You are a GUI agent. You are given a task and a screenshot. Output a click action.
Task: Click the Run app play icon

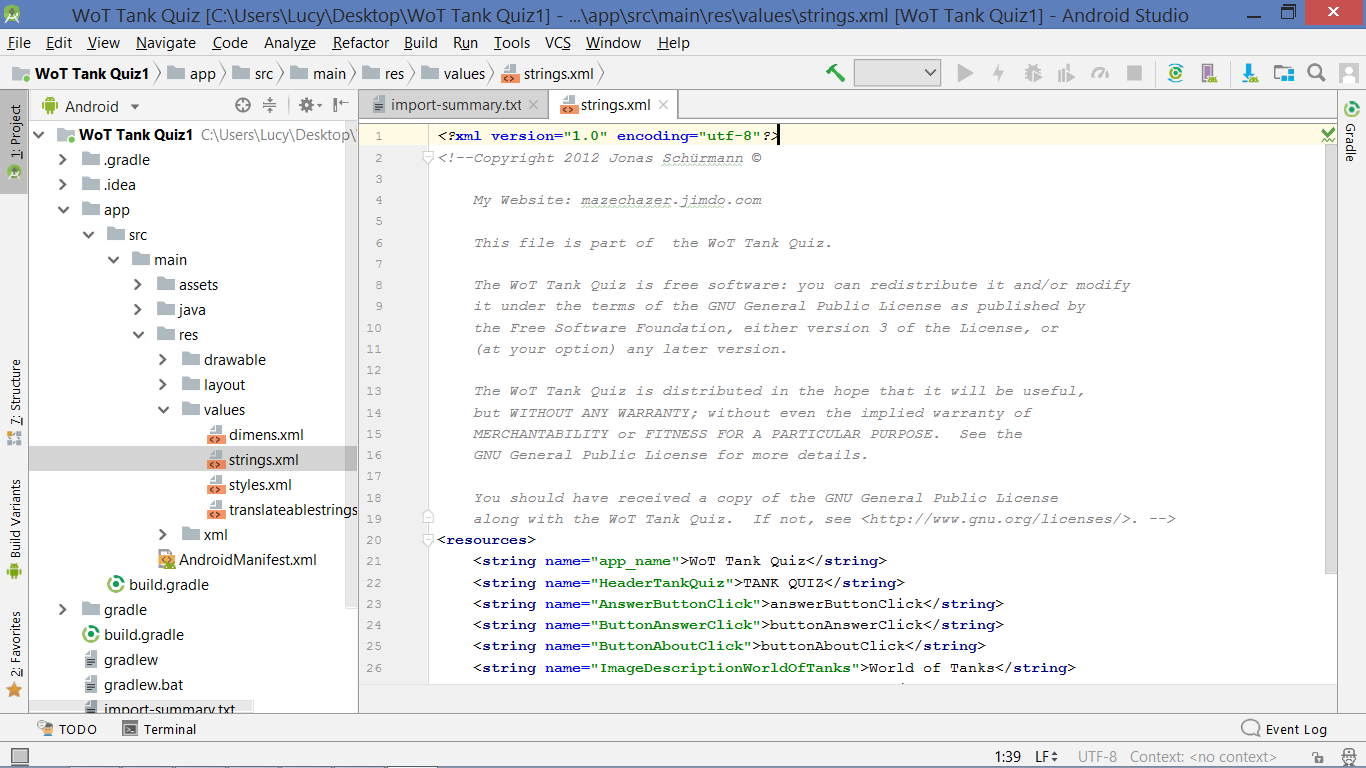coord(965,73)
